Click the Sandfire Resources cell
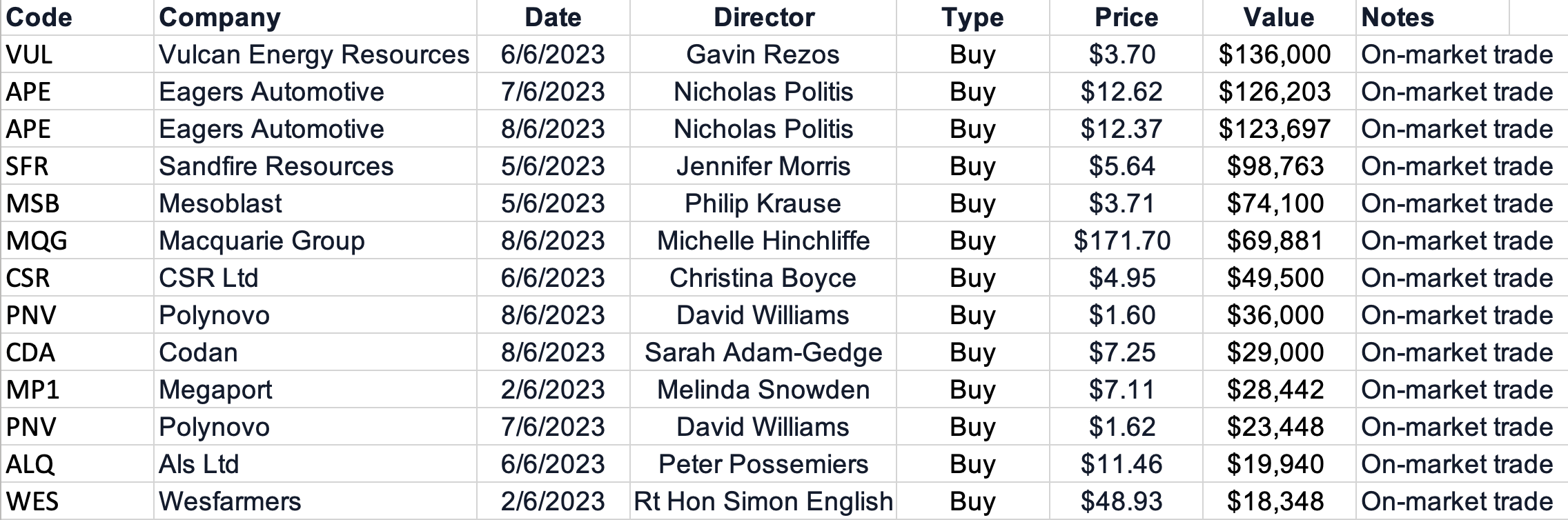This screenshot has height=520, width=1568. pos(276,167)
